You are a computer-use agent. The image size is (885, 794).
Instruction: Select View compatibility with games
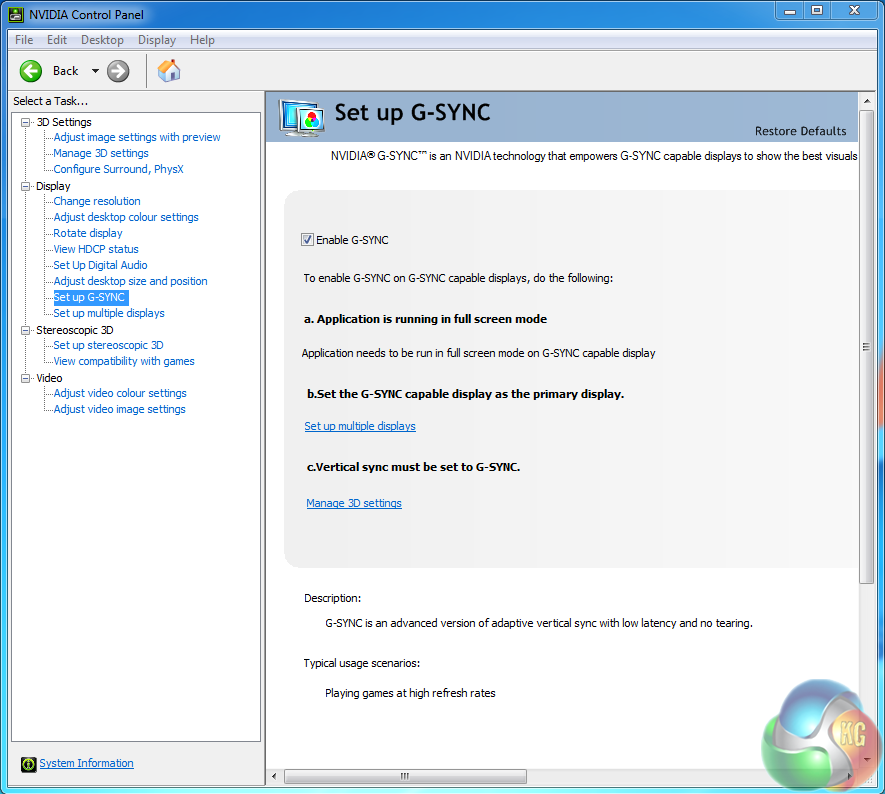tap(124, 361)
